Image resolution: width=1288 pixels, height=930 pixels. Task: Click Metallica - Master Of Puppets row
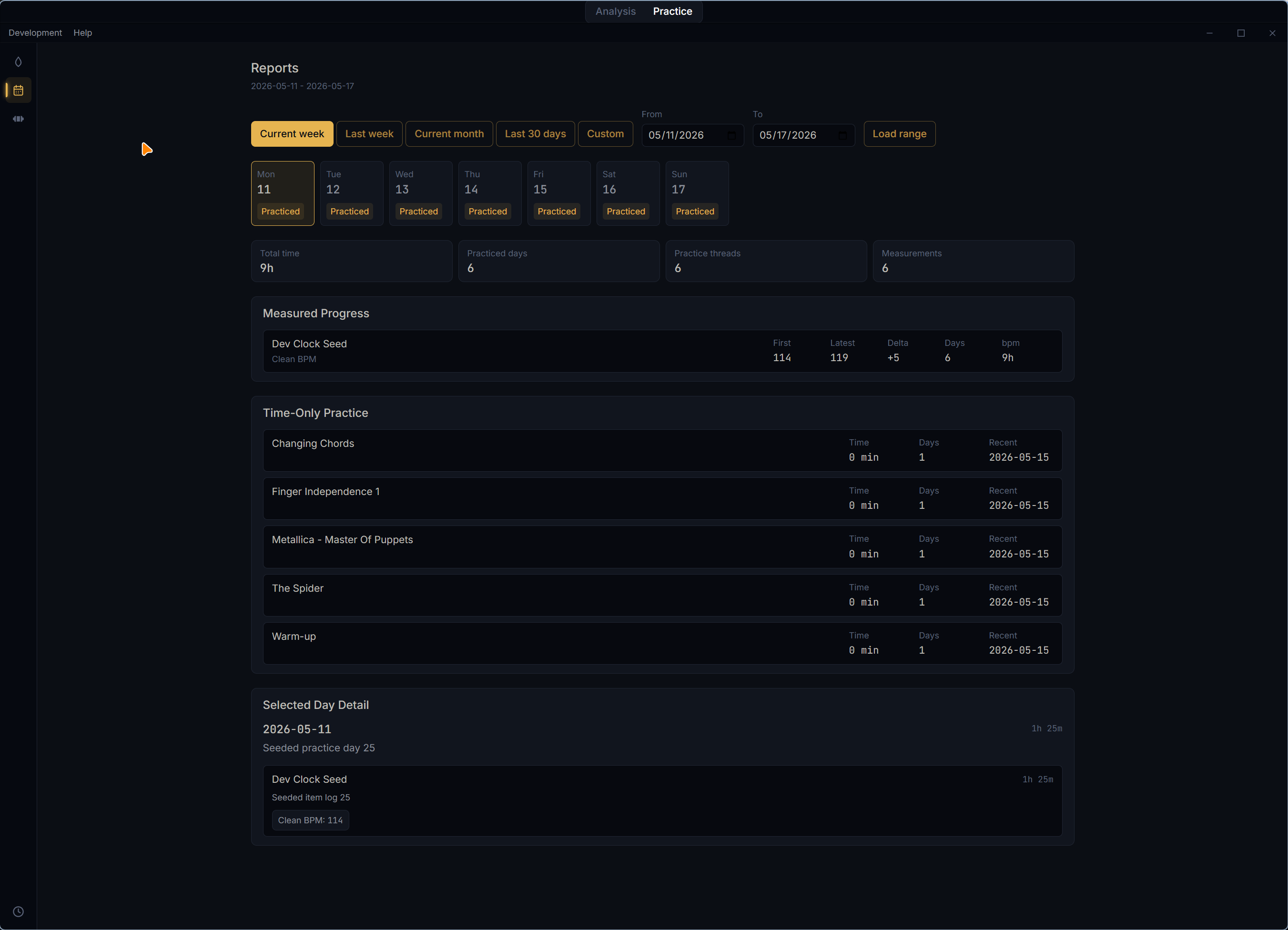click(662, 547)
